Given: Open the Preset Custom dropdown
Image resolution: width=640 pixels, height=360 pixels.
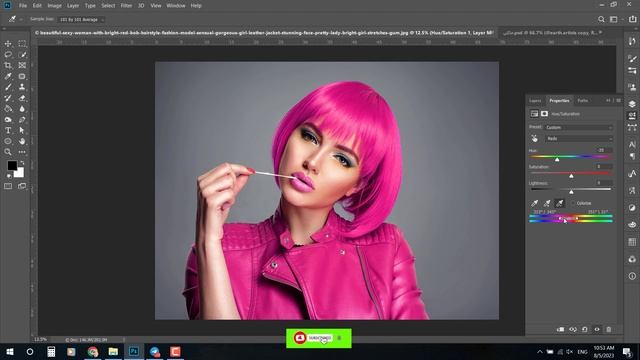Looking at the screenshot, I should (x=579, y=127).
